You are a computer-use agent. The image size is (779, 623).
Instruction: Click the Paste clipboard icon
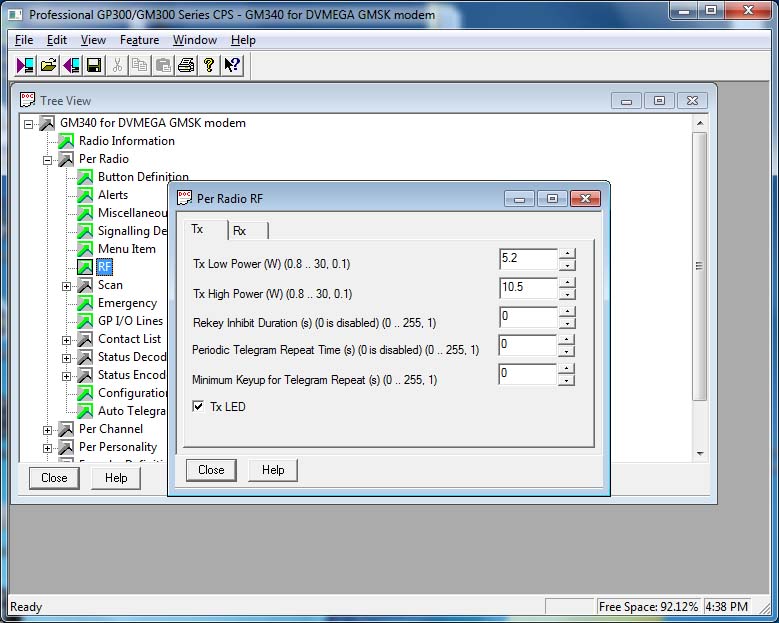click(163, 65)
